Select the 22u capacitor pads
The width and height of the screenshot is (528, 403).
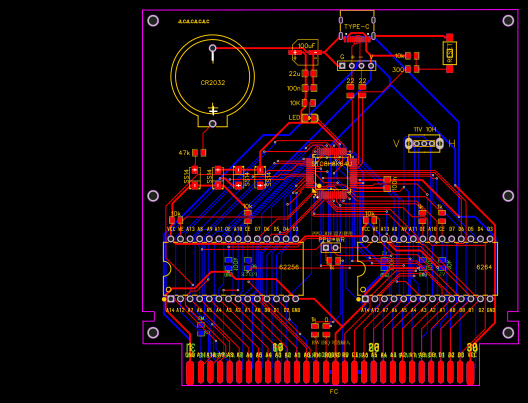coord(309,73)
